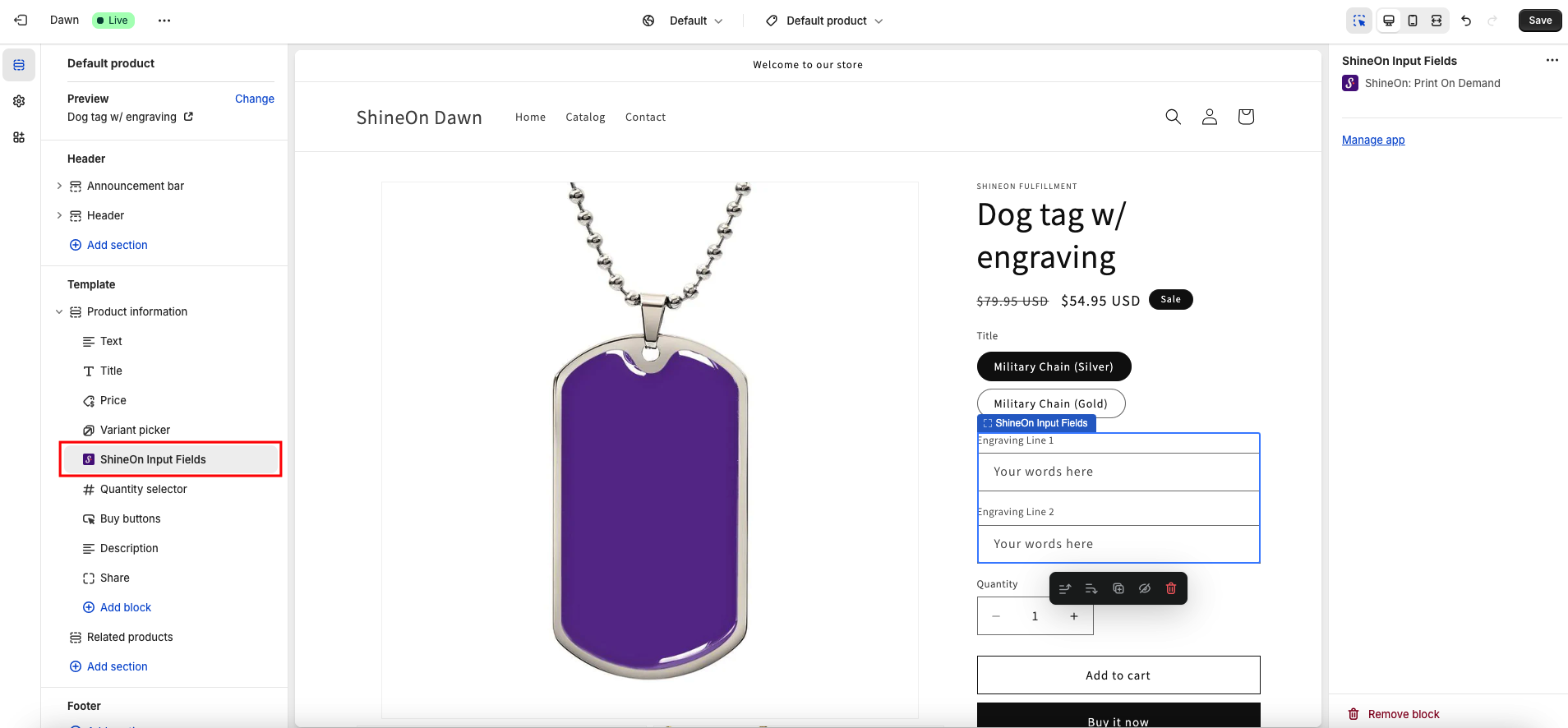Click the ShineOn Dawn store logo
Screen dimensions: 1568x728
[419, 117]
